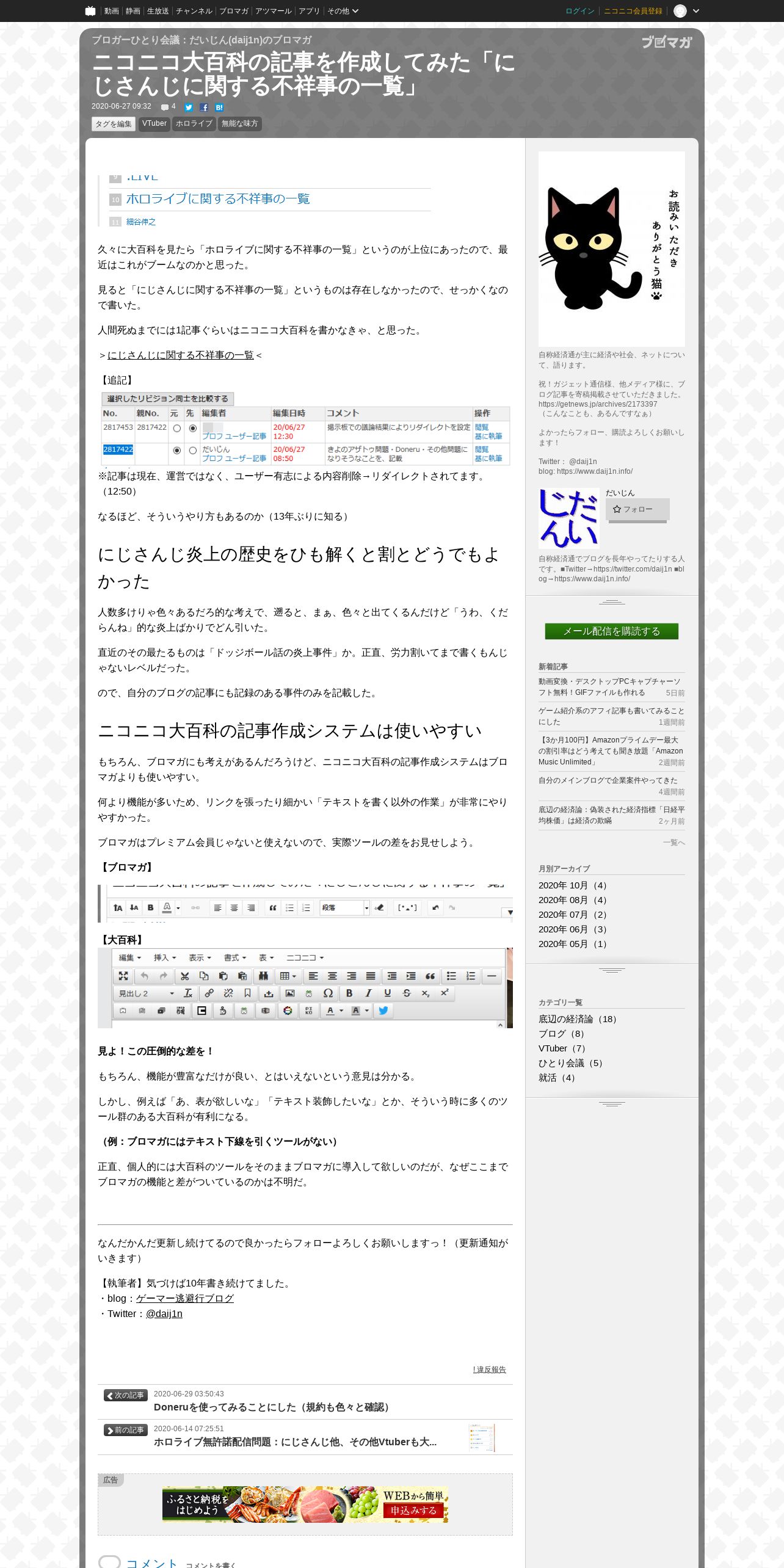Click the VTuber tag
This screenshot has height=1568, width=784.
[x=154, y=124]
